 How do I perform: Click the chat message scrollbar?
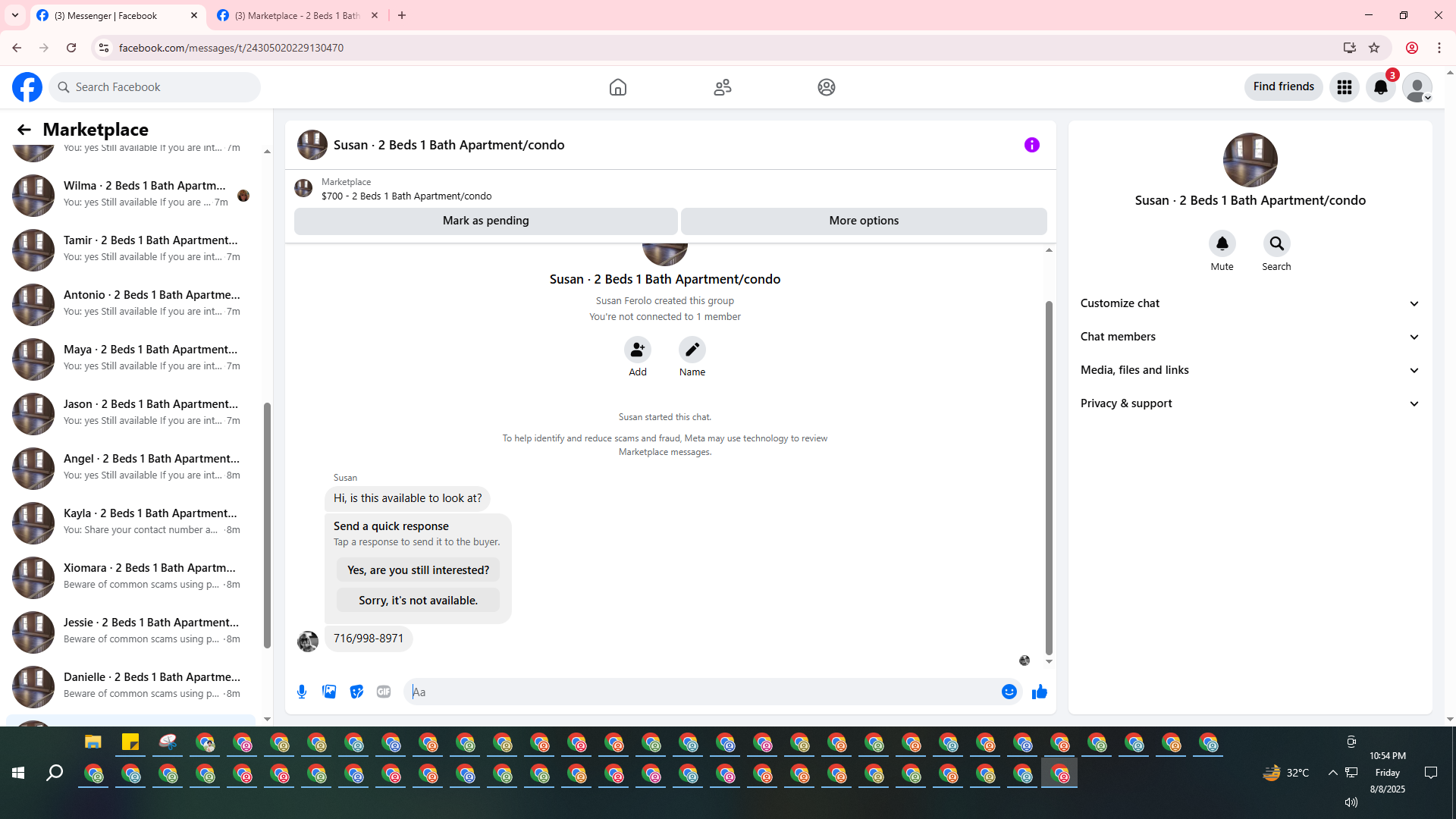point(1049,478)
